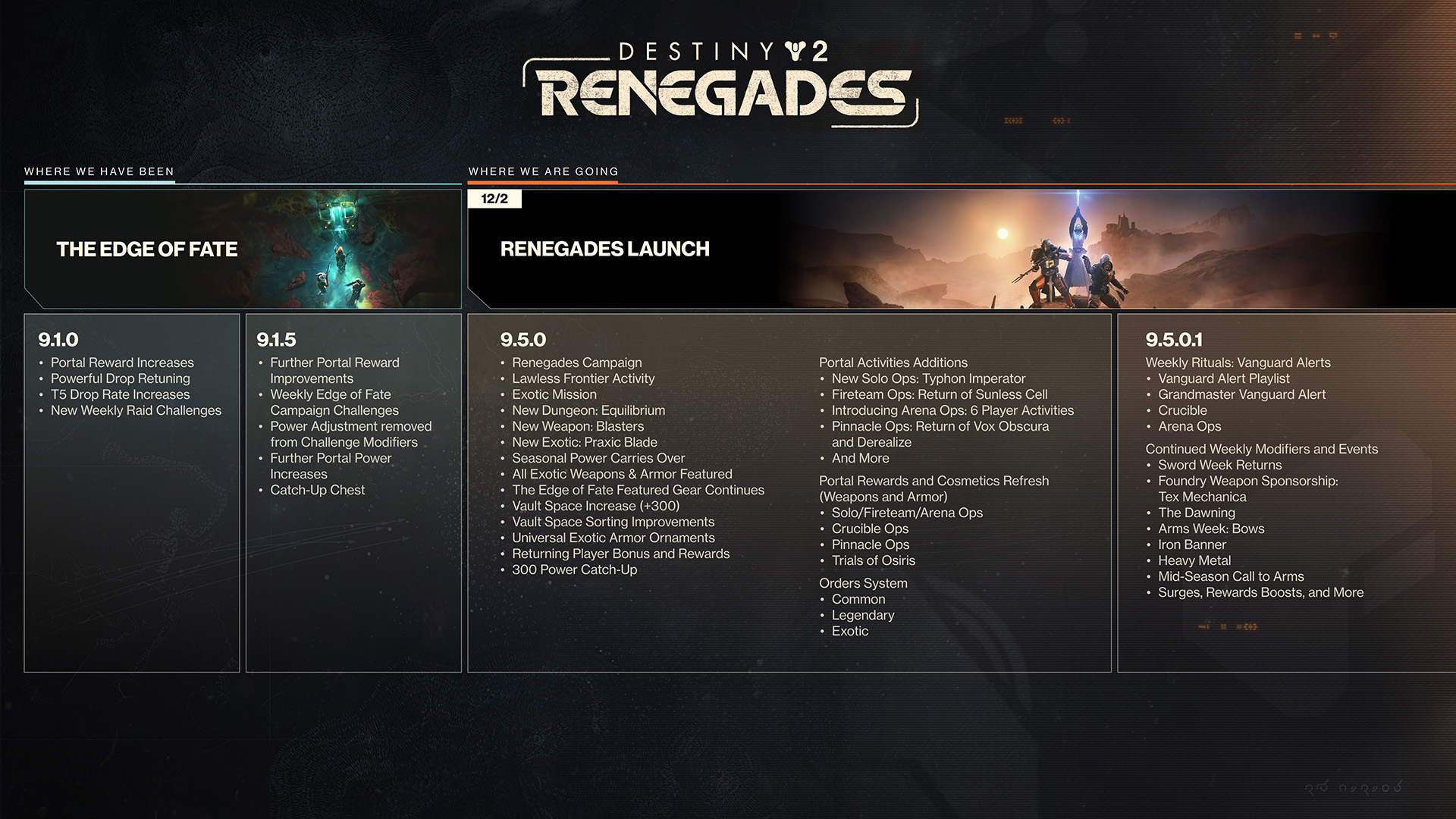Enable the New Weekly Raid Challenges entry
The height and width of the screenshot is (819, 1456).
pyautogui.click(x=136, y=410)
